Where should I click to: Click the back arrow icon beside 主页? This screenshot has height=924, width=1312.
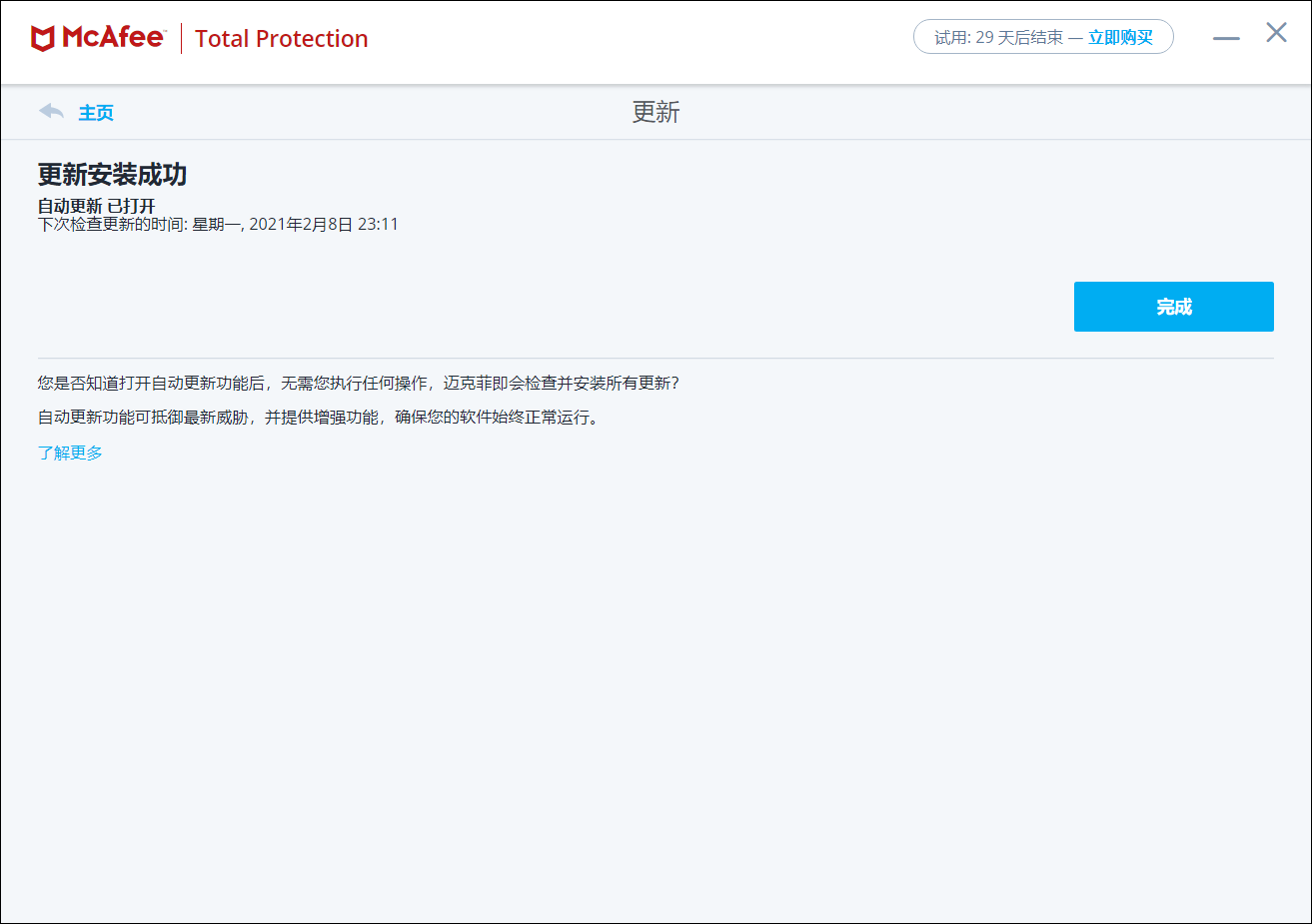tap(51, 111)
